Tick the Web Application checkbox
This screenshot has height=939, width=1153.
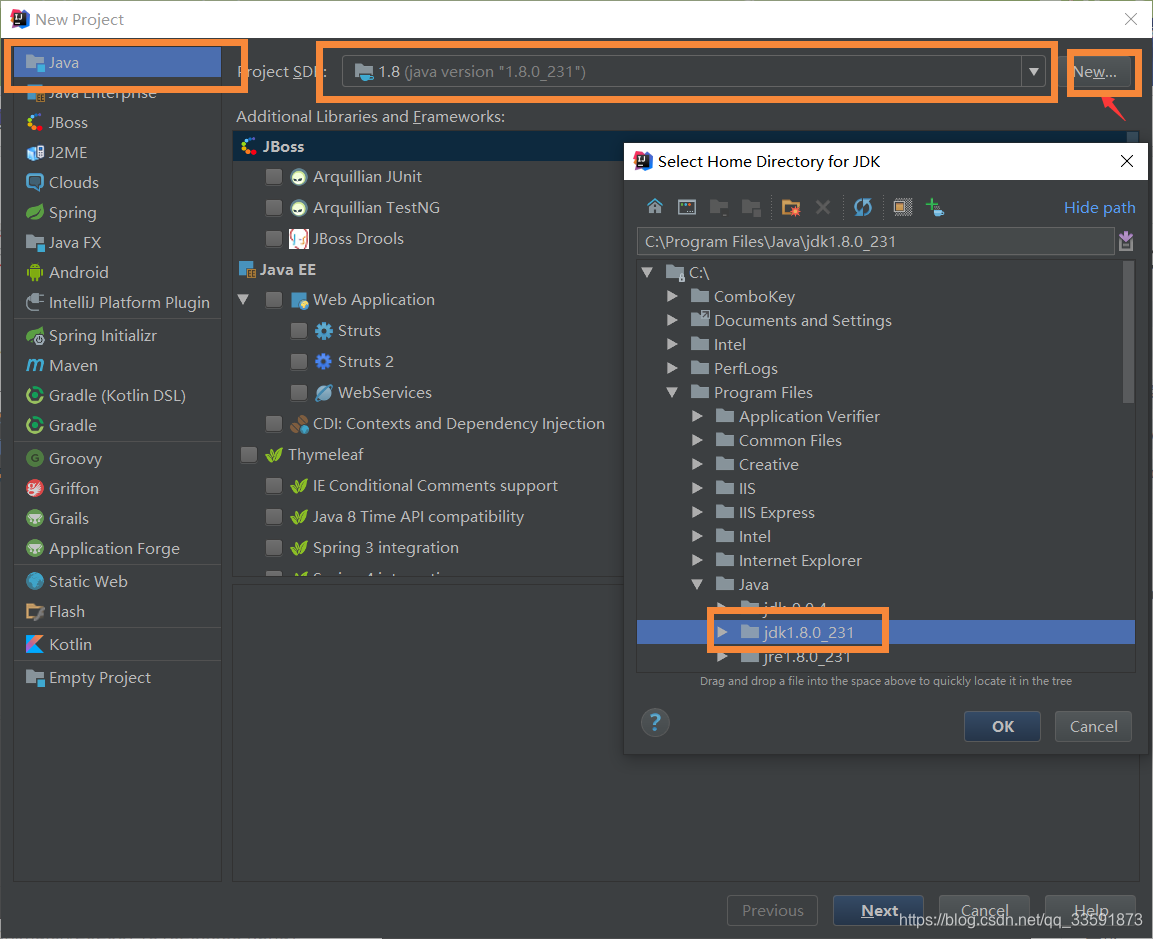point(274,299)
